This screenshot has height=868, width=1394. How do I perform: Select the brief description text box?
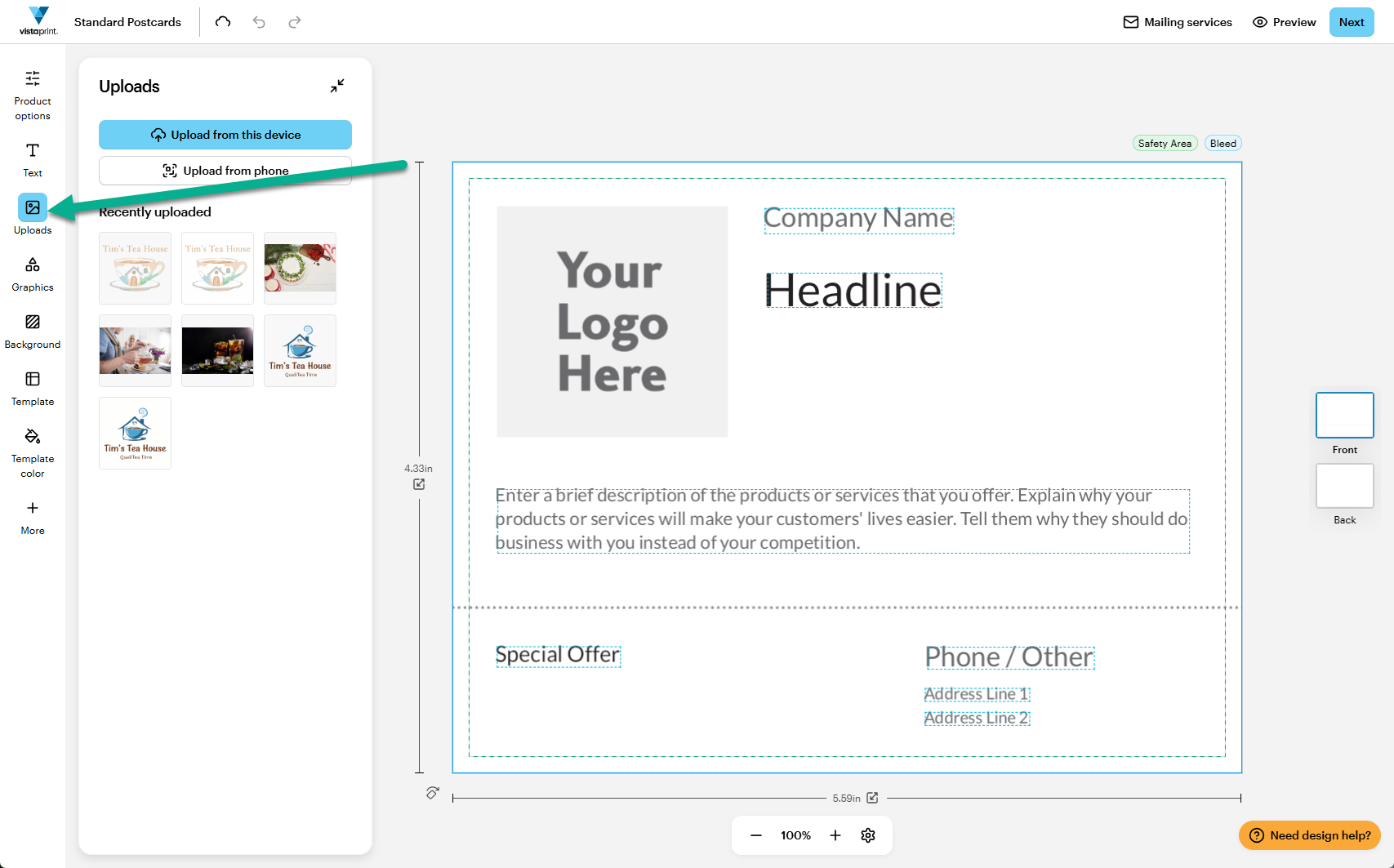click(x=843, y=520)
